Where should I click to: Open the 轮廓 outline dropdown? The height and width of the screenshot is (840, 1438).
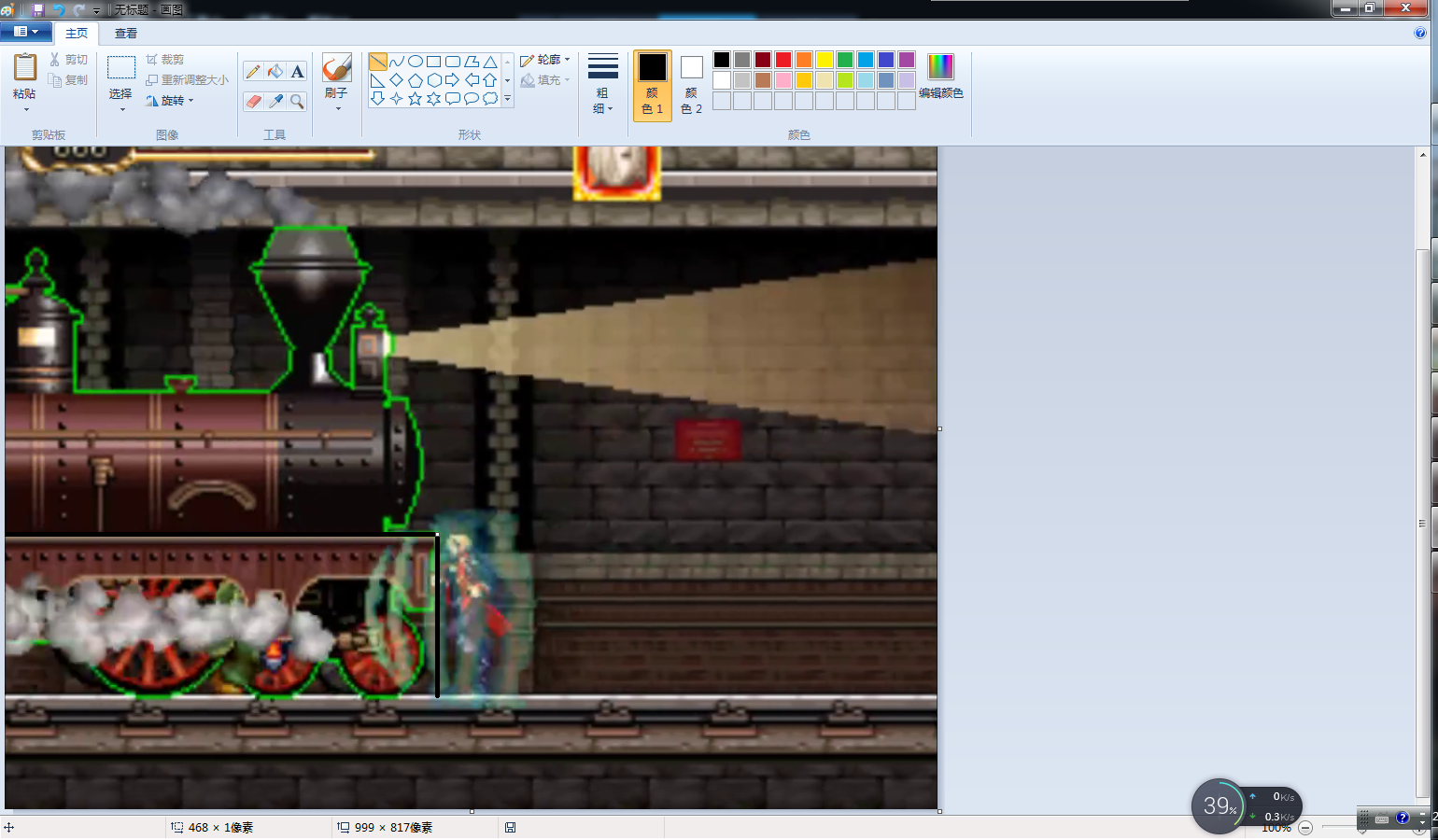click(x=545, y=60)
